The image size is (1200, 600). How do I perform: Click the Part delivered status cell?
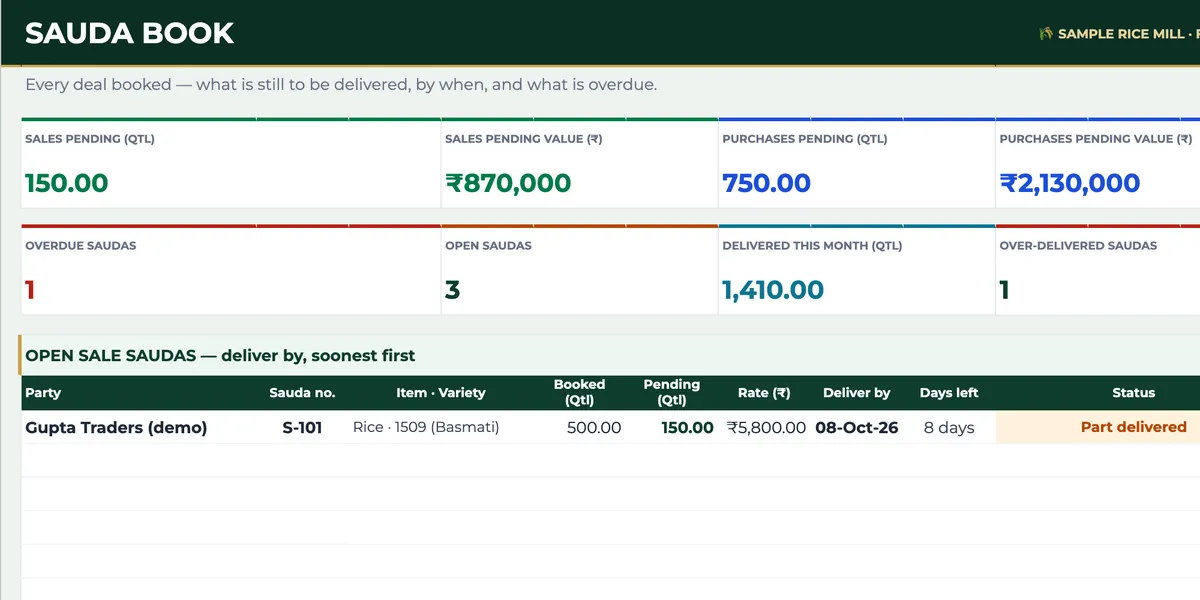point(1134,427)
